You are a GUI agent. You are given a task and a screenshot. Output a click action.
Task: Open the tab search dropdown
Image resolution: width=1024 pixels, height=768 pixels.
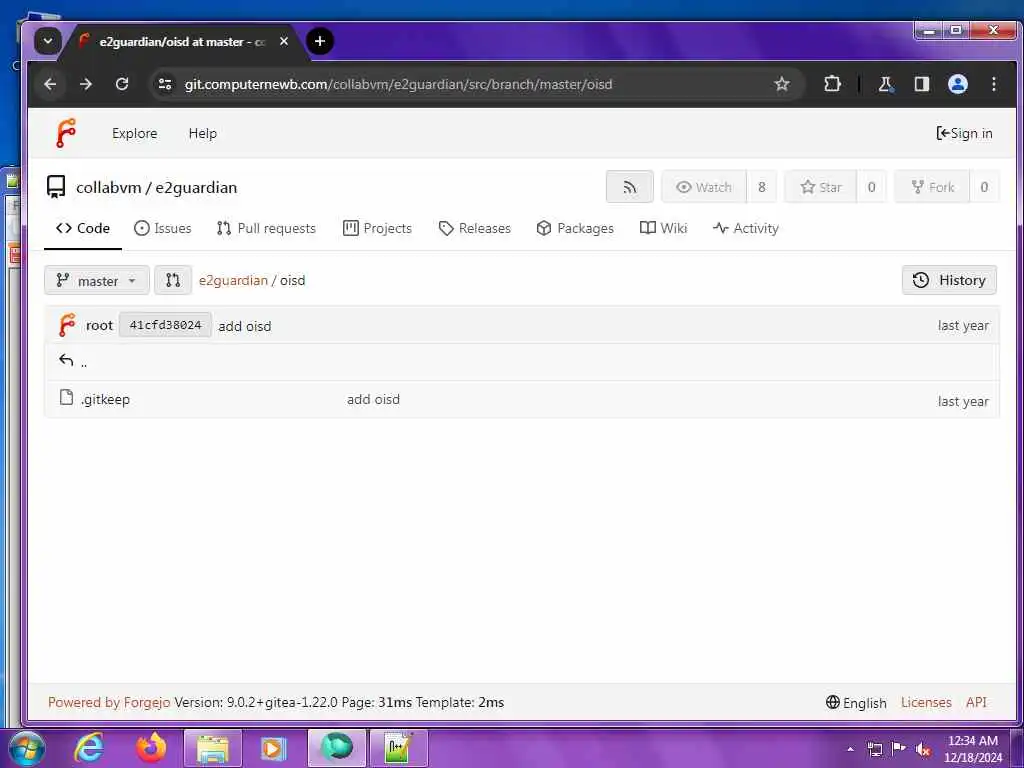tap(48, 41)
